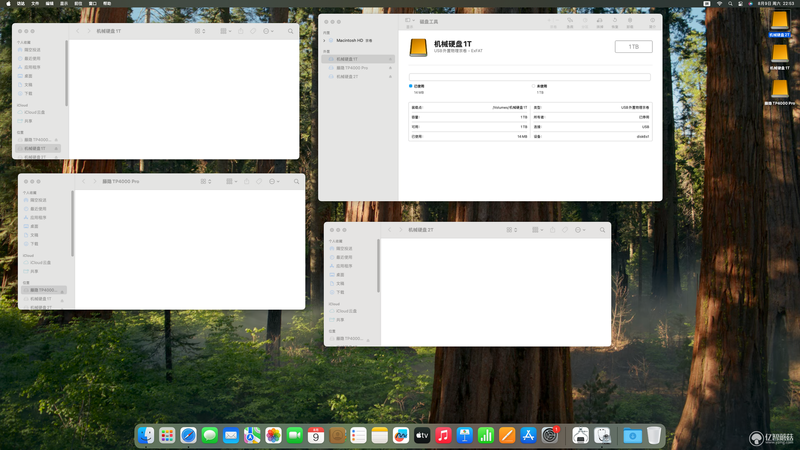Click share icon in 机械硬盘 2T Finder window
Viewport: 800px width, 450px height.
point(553,230)
